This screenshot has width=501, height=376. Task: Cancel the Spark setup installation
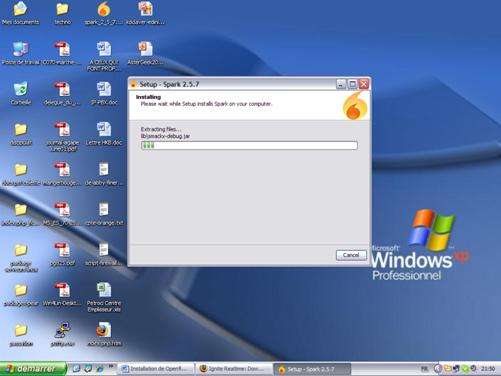point(351,255)
